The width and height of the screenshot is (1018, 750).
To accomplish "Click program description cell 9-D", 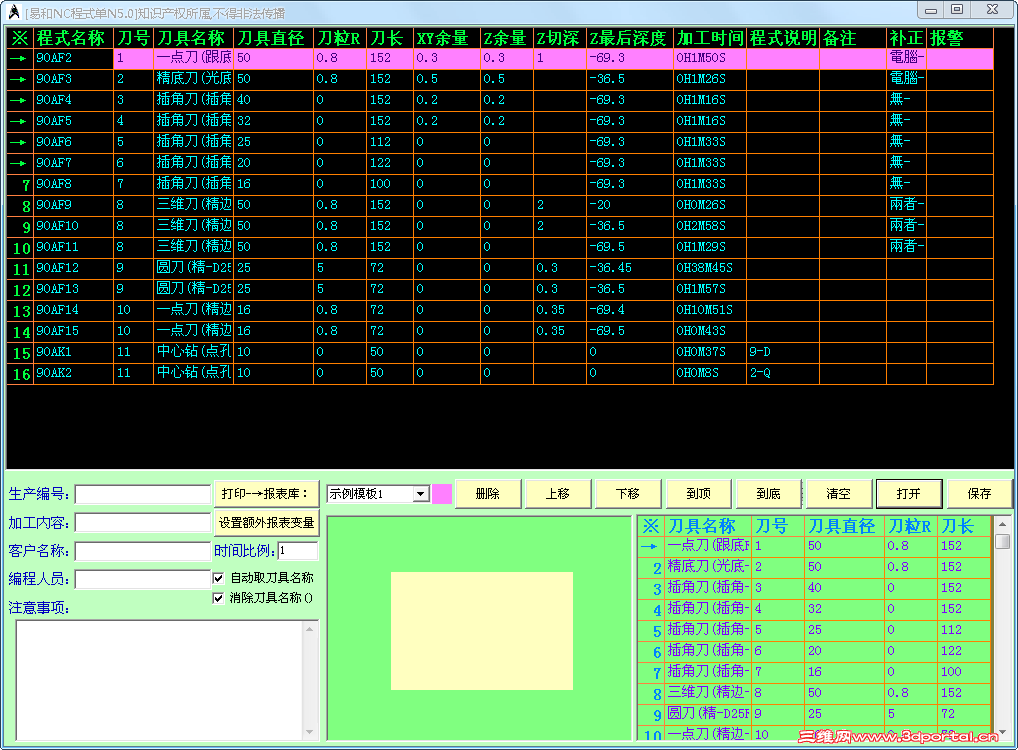I will 783,352.
